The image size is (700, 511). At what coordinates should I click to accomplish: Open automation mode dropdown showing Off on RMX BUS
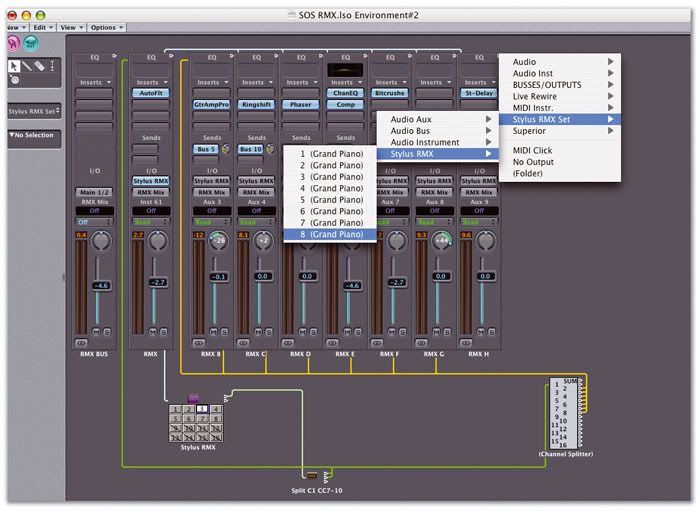95,222
